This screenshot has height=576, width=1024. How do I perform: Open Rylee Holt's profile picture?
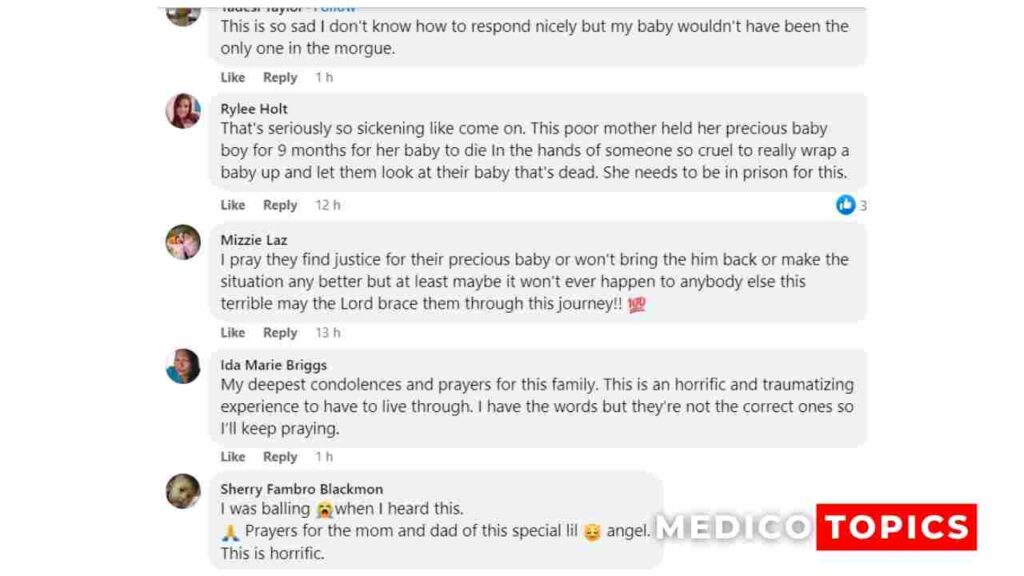(x=183, y=112)
